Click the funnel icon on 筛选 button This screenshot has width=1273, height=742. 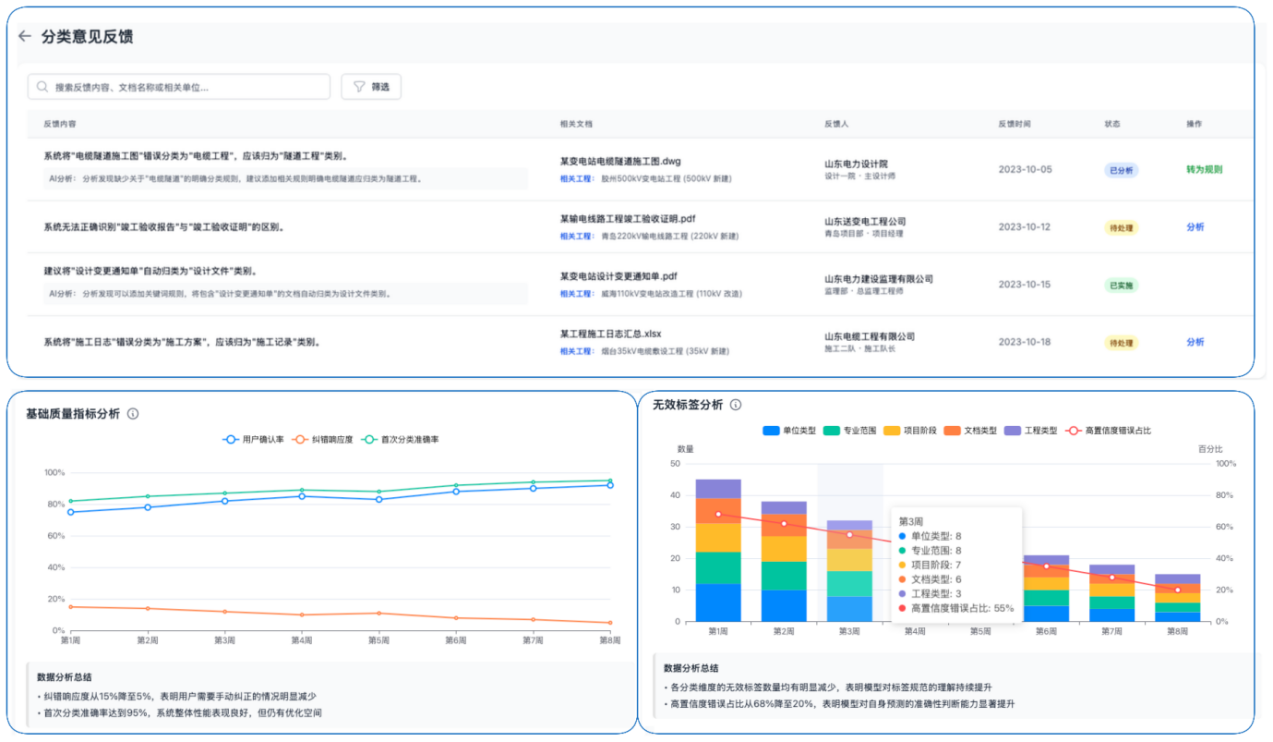coord(358,87)
